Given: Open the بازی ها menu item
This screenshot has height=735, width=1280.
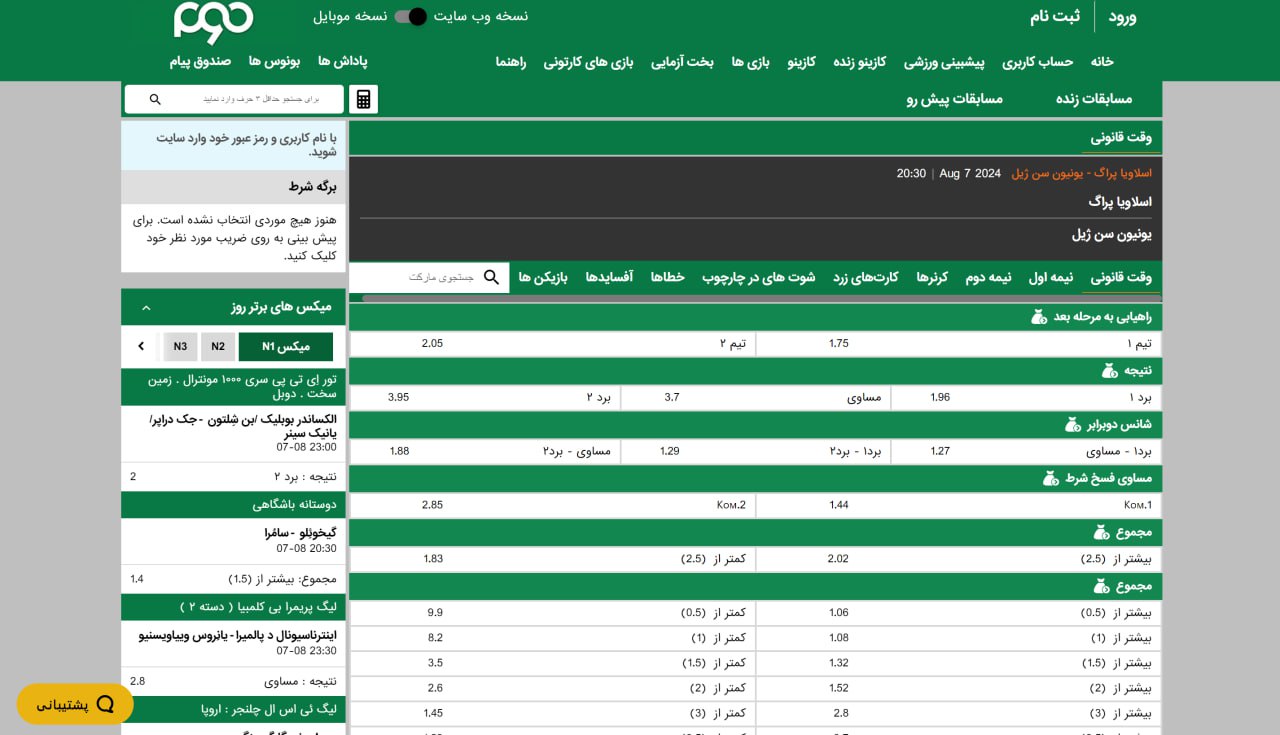Looking at the screenshot, I should pyautogui.click(x=750, y=61).
